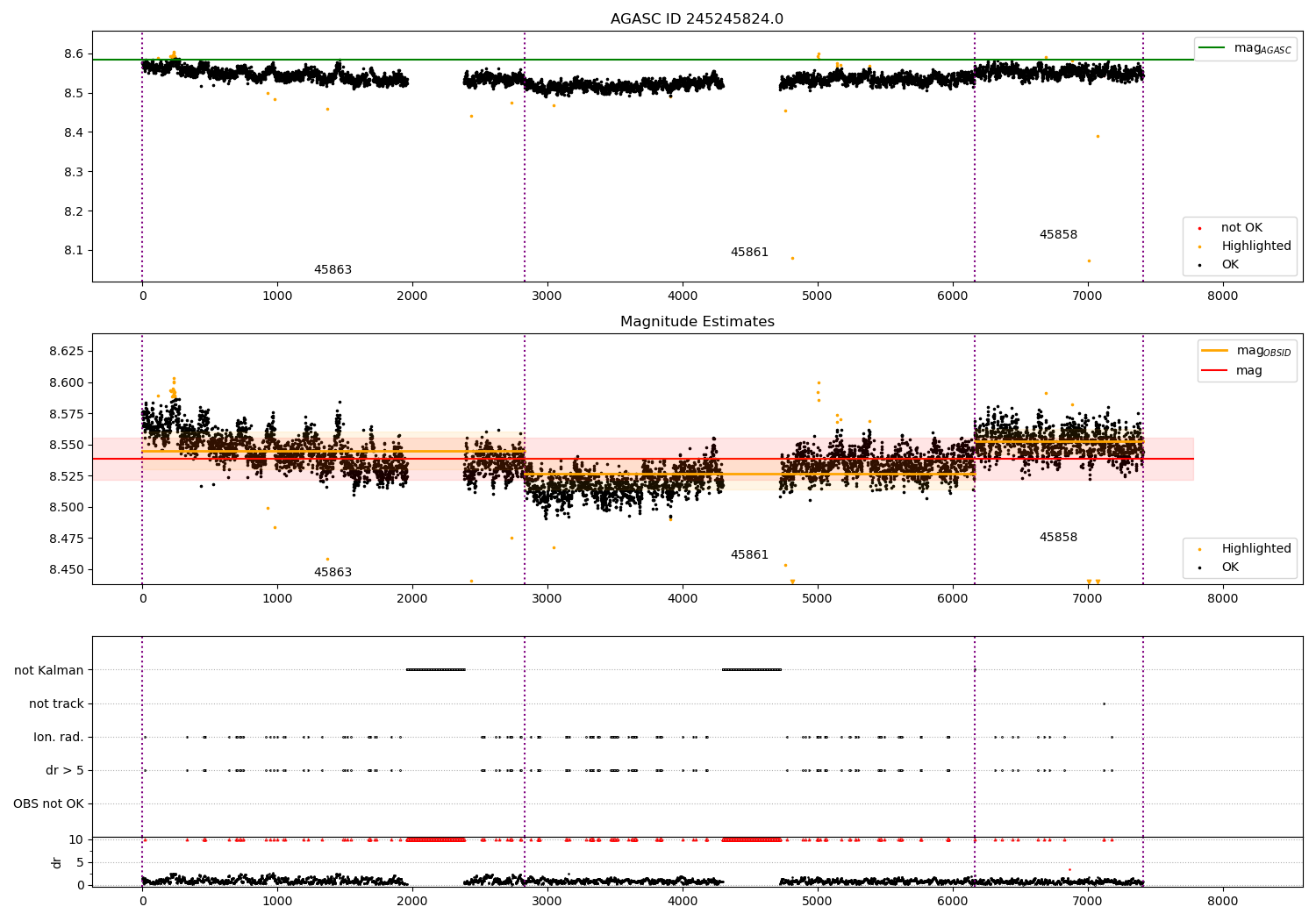Image resolution: width=1316 pixels, height=921 pixels.
Task: Click obsid label 45863 in Magnitude Estimates plot
Action: pyautogui.click(x=333, y=573)
